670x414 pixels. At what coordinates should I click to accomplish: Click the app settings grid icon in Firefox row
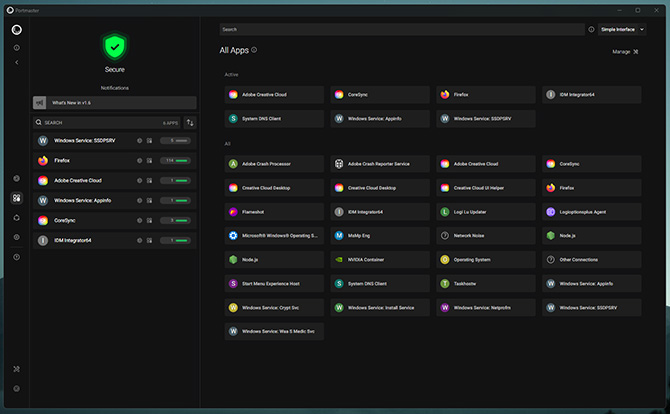pos(150,161)
